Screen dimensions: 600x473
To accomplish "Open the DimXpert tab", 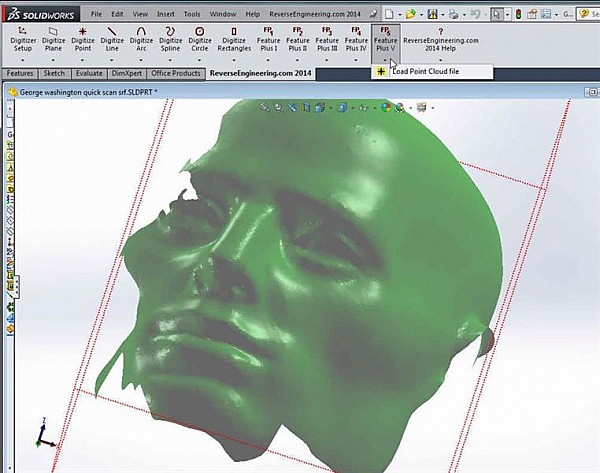I will pyautogui.click(x=127, y=73).
